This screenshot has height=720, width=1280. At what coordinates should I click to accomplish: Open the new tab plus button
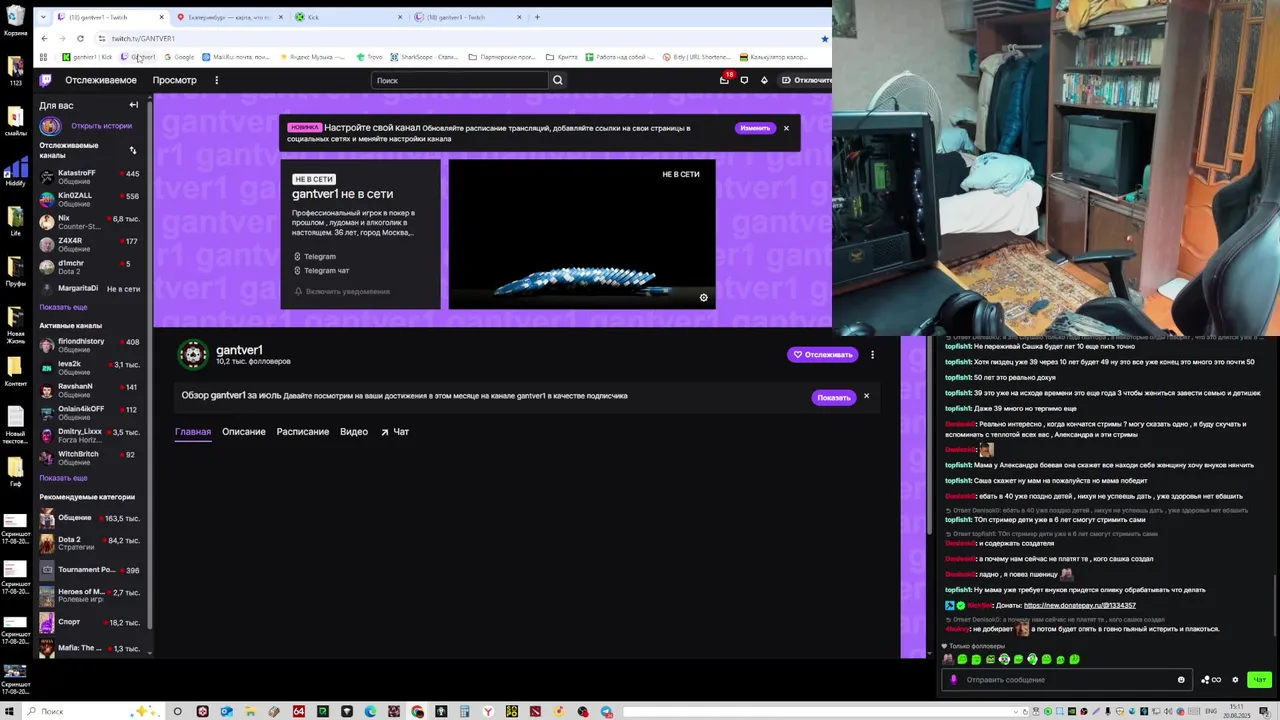[537, 17]
